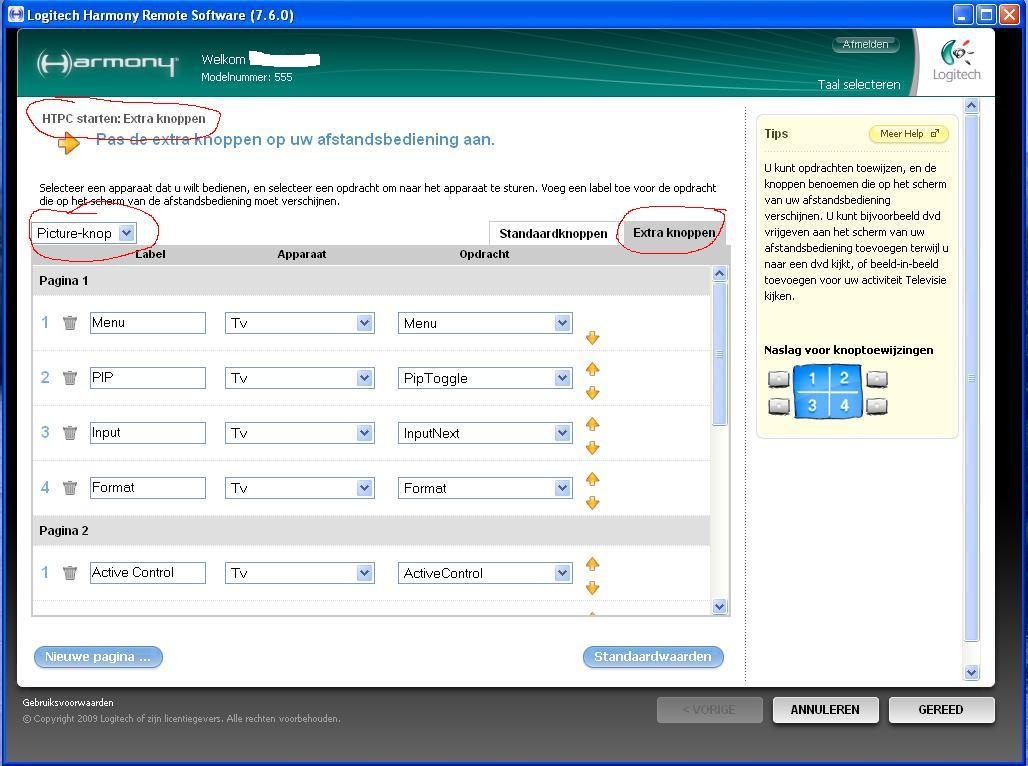Open Meer Help from Tips panel

click(x=909, y=134)
